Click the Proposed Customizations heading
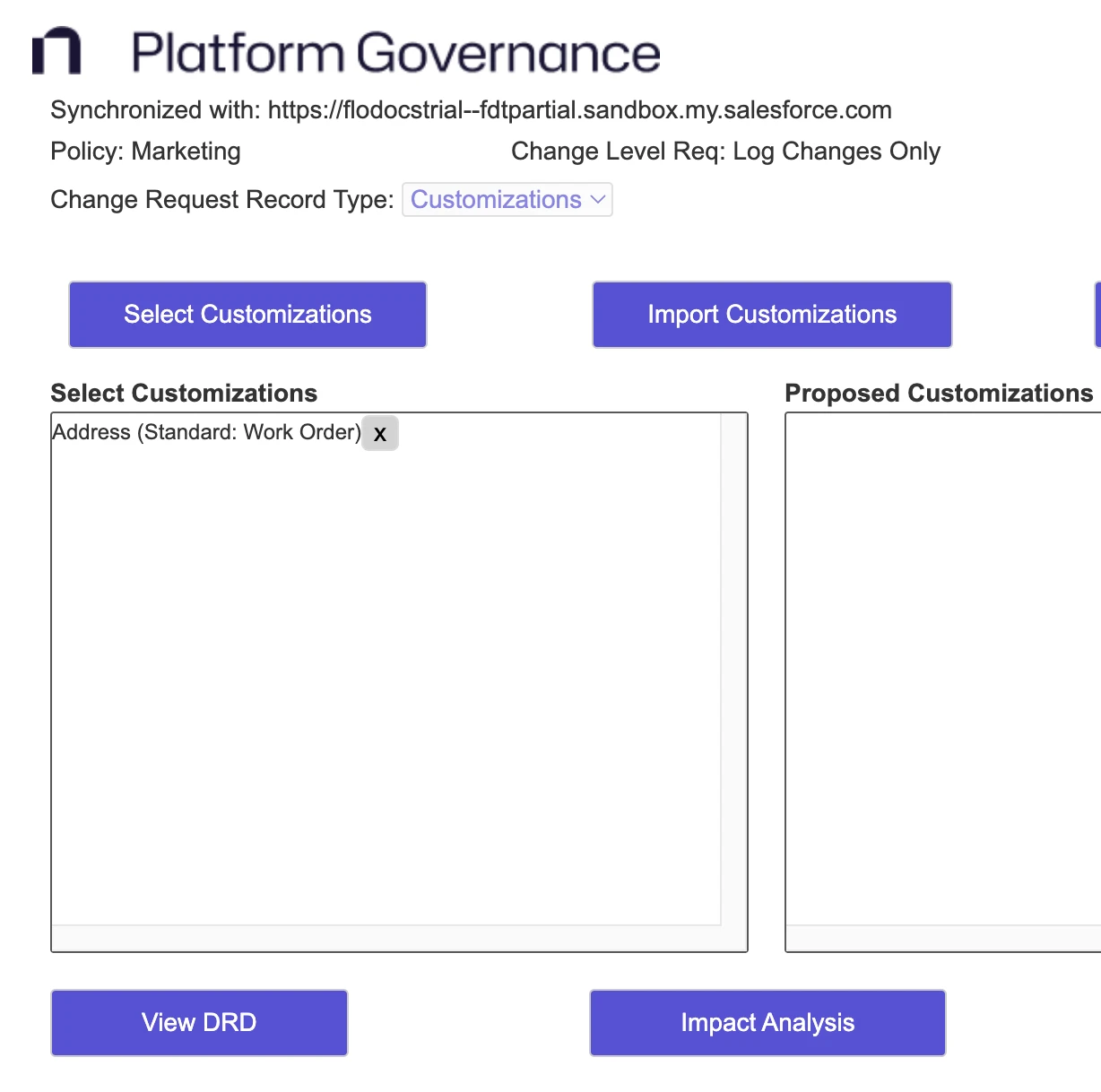This screenshot has width=1101, height=1092. [938, 394]
